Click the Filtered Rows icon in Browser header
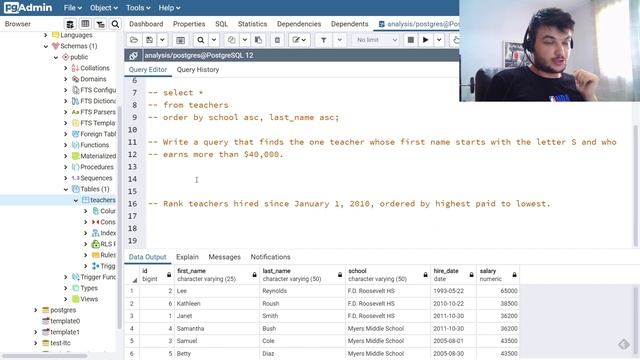Screen dimensions: 640x360 (100, 24)
